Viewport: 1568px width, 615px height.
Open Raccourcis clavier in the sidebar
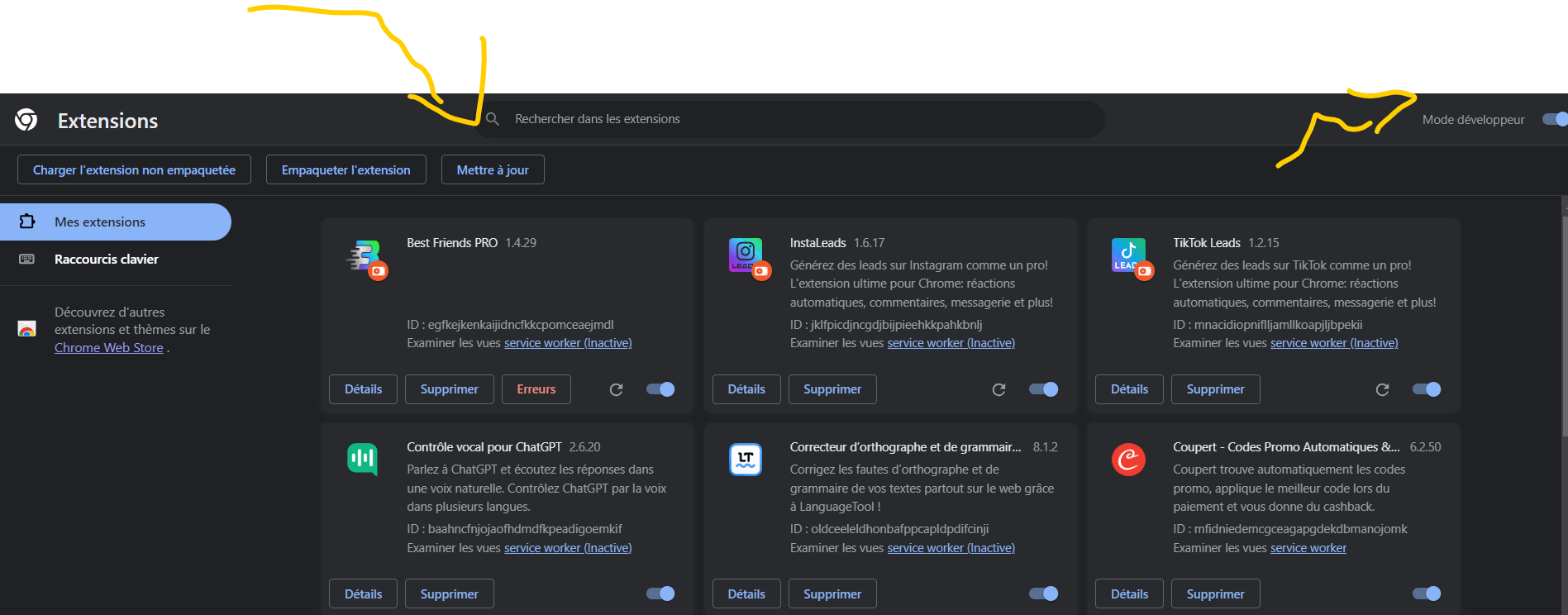116,259
